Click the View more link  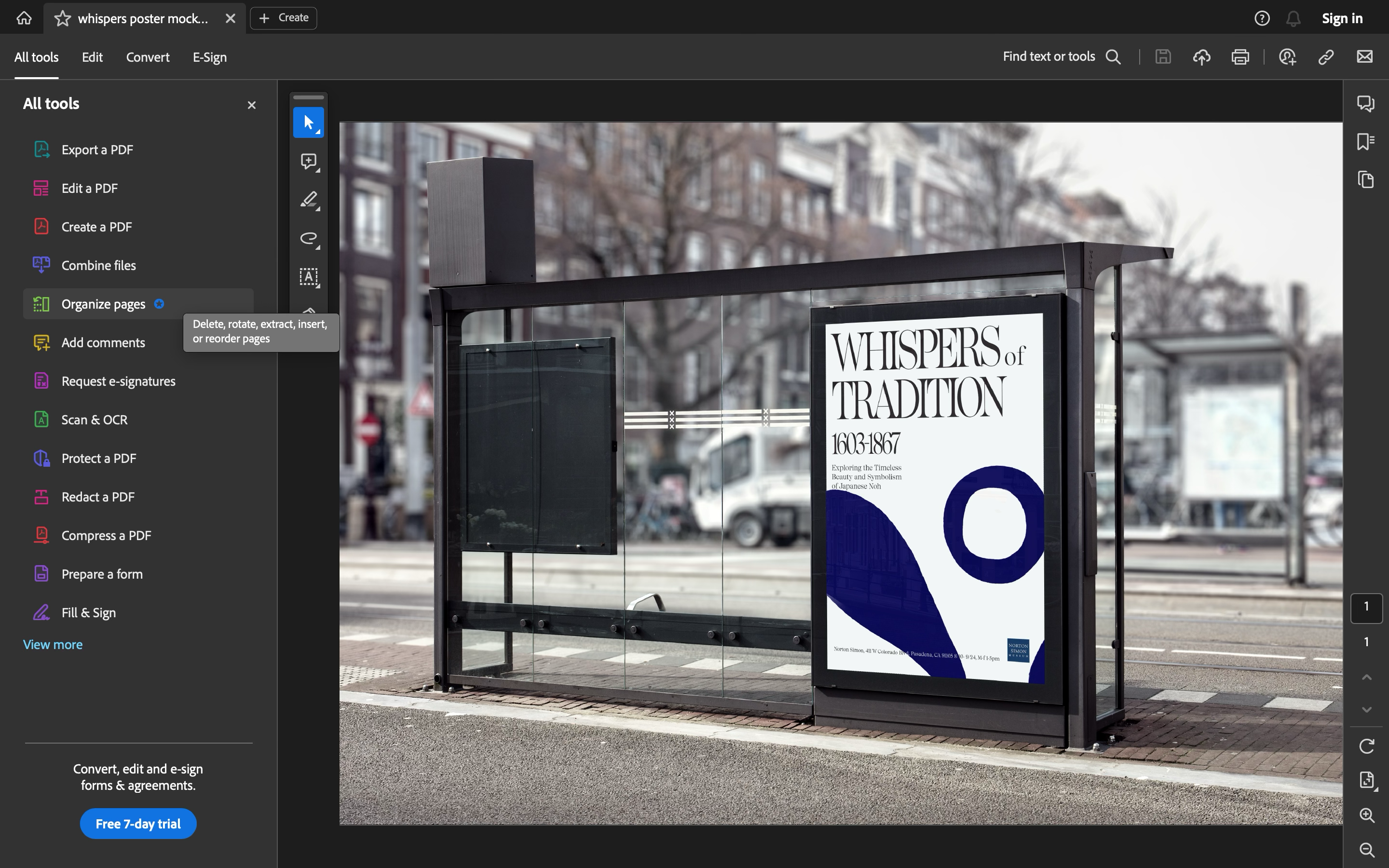pos(53,644)
